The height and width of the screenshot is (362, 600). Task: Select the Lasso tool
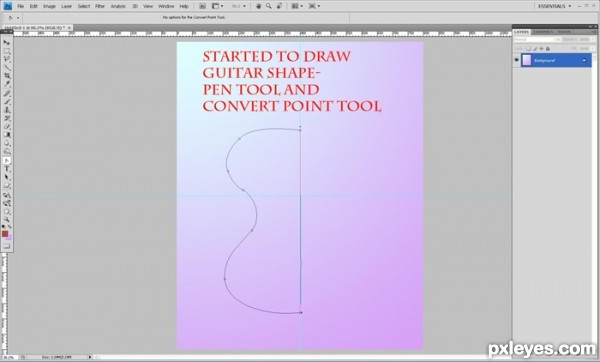click(x=7, y=59)
